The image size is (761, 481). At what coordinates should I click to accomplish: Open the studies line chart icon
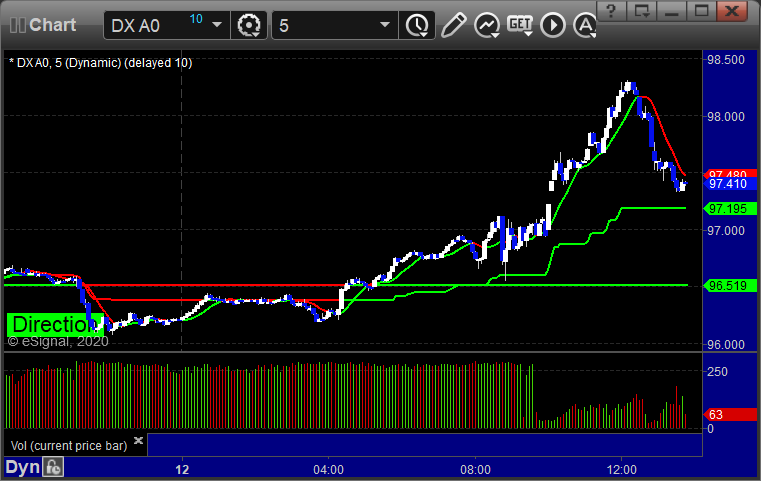click(487, 25)
